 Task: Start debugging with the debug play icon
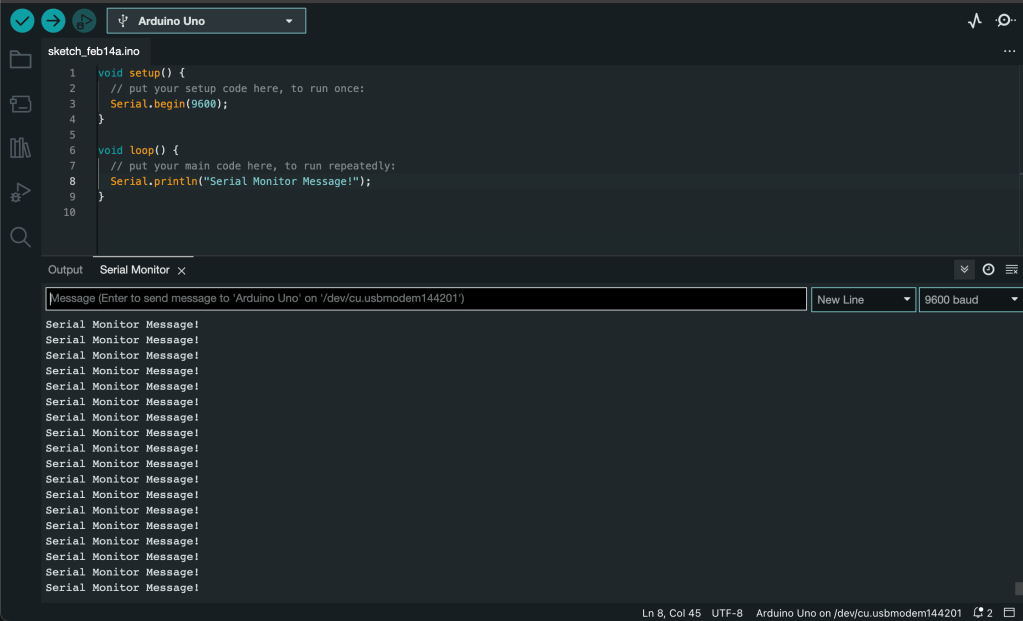coord(84,21)
